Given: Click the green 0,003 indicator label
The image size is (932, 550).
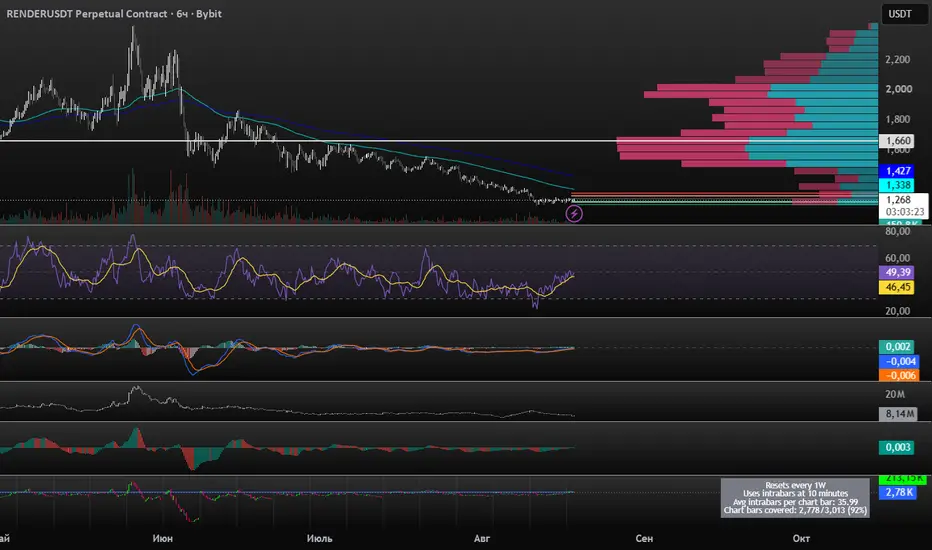Looking at the screenshot, I should (897, 447).
